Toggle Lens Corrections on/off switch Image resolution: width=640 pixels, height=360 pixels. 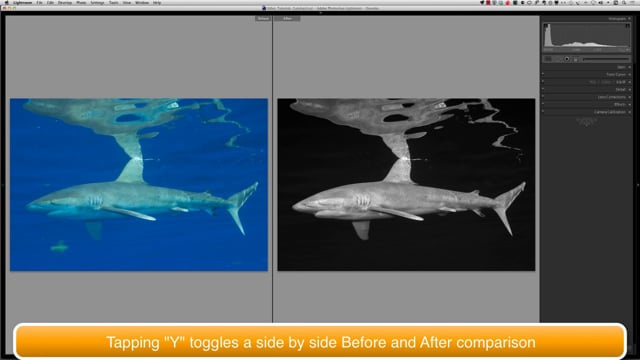click(x=543, y=96)
